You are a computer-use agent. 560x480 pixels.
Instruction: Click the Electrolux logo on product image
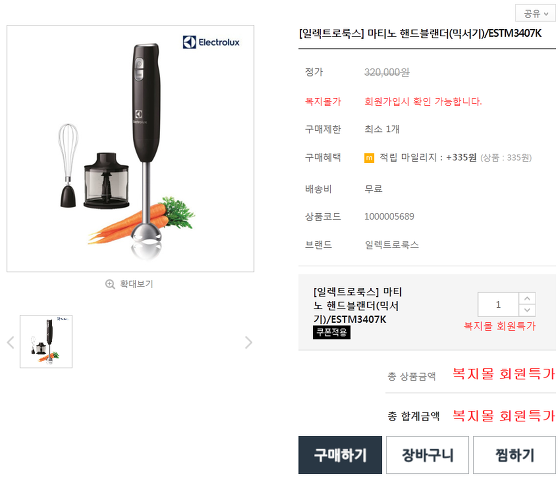point(211,42)
